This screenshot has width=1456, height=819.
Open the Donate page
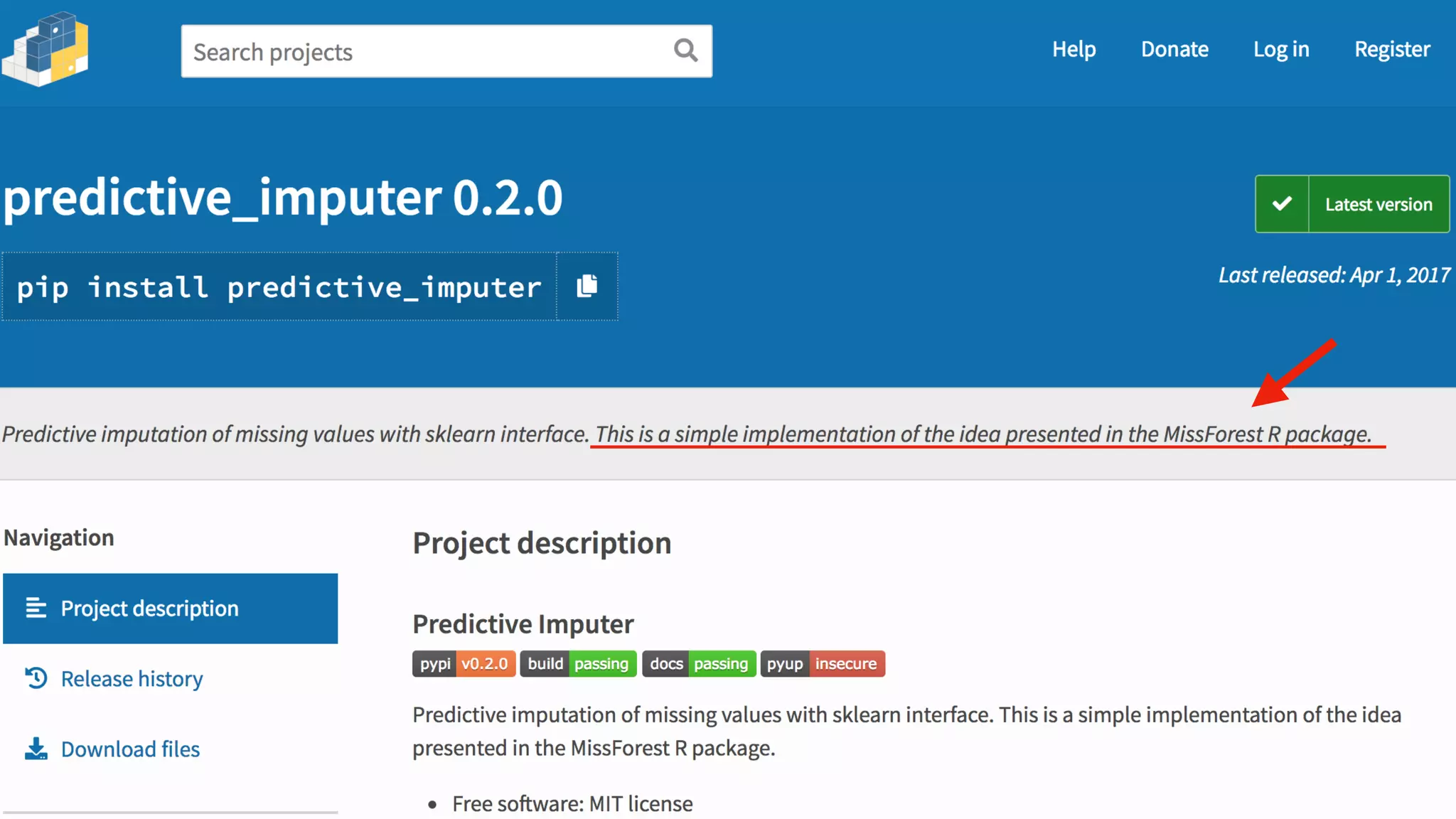1174,49
